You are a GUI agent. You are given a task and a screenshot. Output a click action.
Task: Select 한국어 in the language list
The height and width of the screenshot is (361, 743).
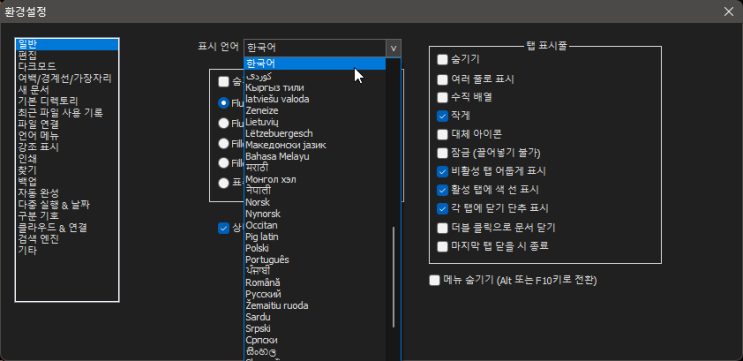[x=315, y=63]
